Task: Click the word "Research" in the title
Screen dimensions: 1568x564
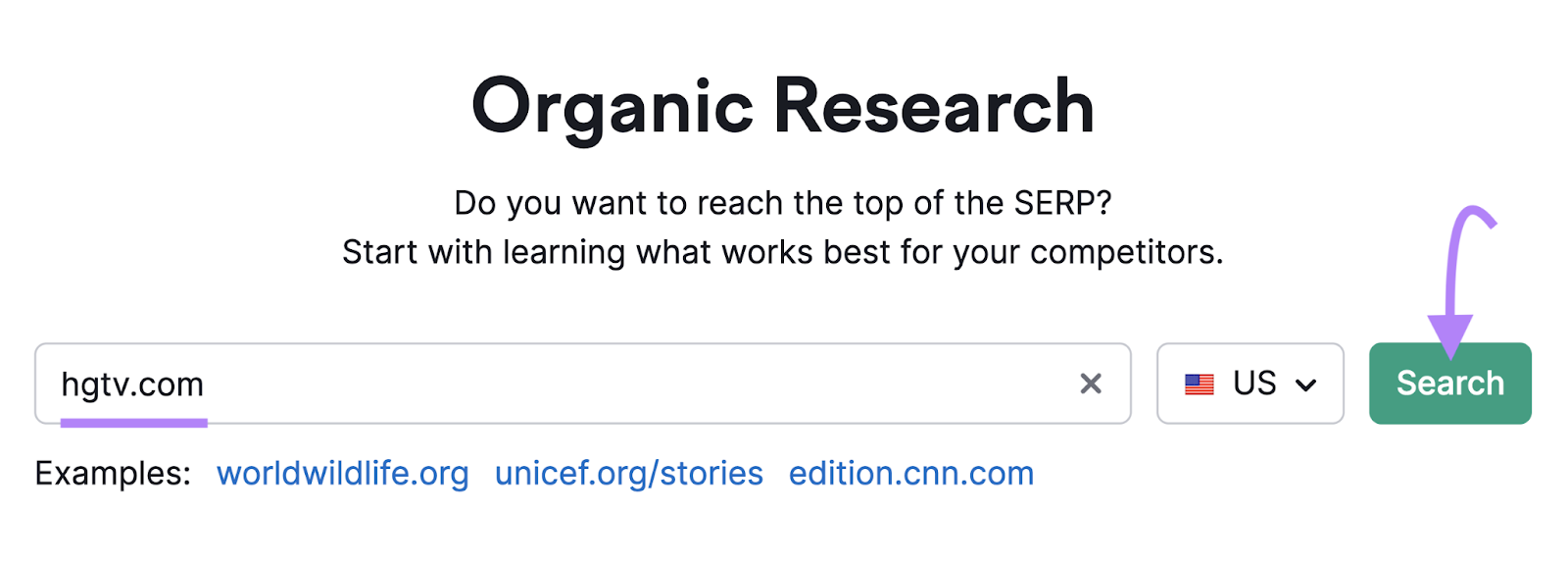Action: (x=934, y=106)
